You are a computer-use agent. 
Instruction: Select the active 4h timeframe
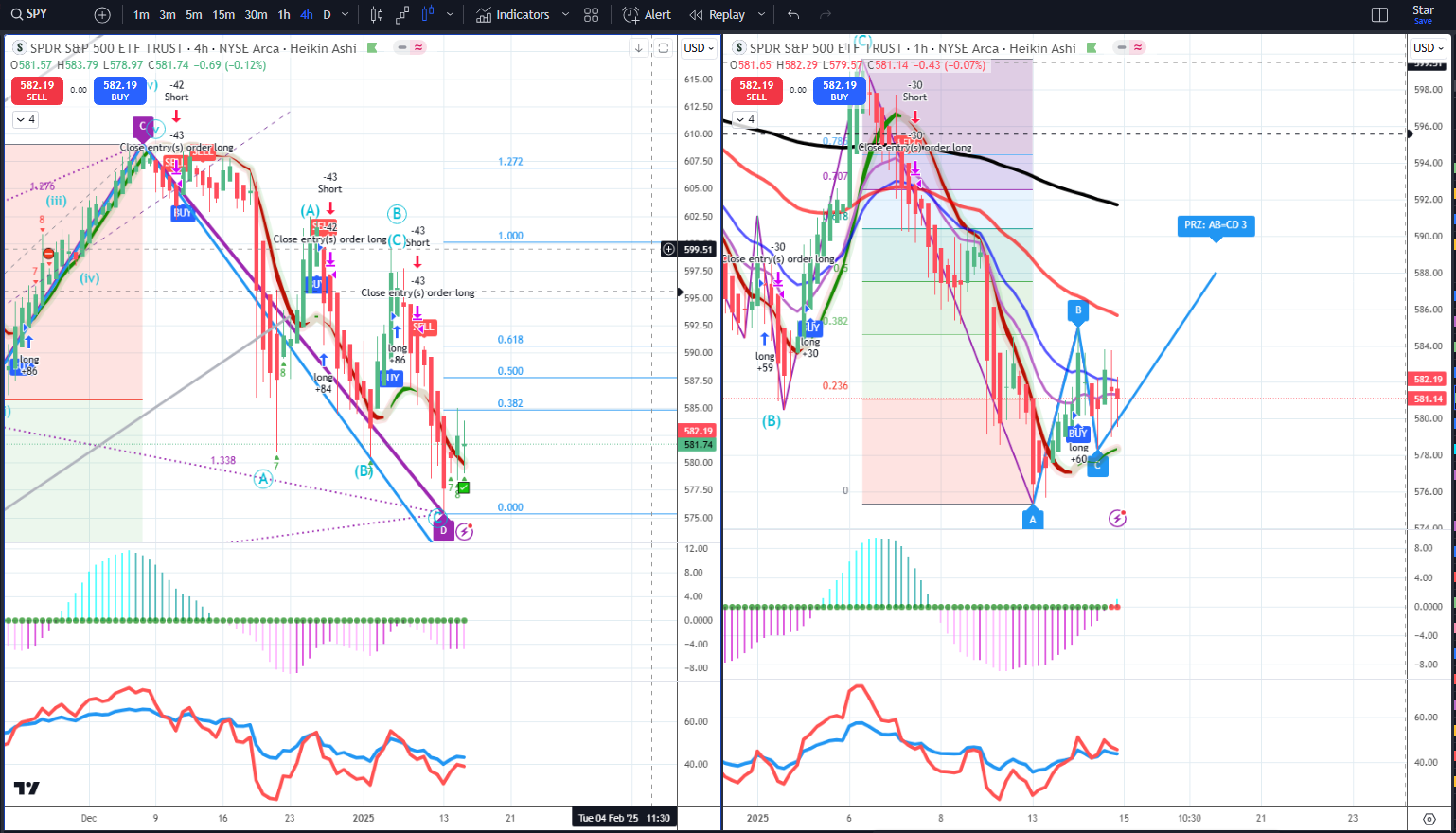point(307,15)
